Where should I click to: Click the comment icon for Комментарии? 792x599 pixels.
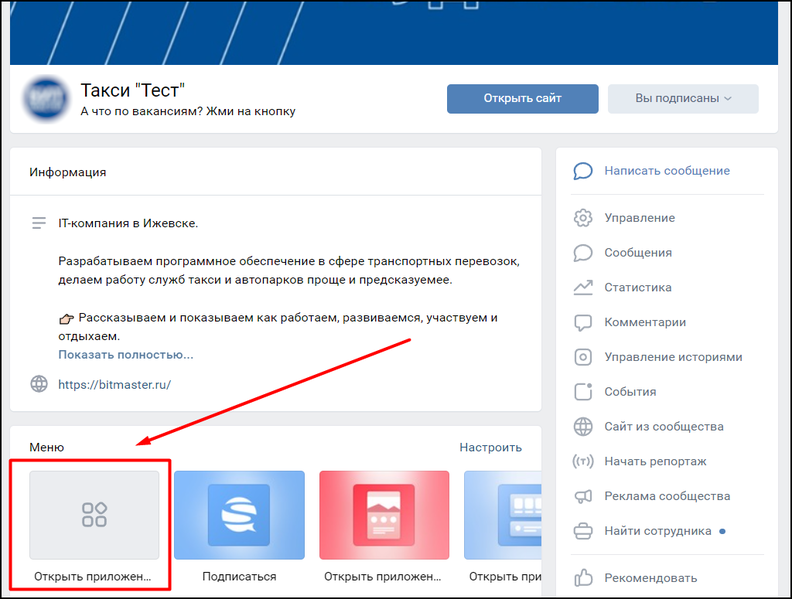click(583, 322)
